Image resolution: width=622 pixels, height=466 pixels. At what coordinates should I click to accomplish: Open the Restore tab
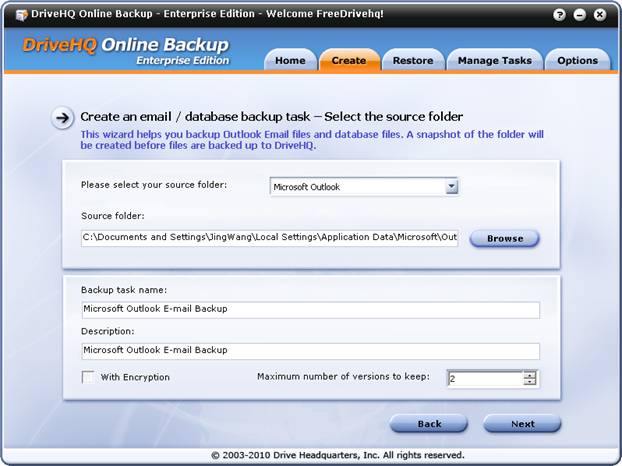point(412,61)
